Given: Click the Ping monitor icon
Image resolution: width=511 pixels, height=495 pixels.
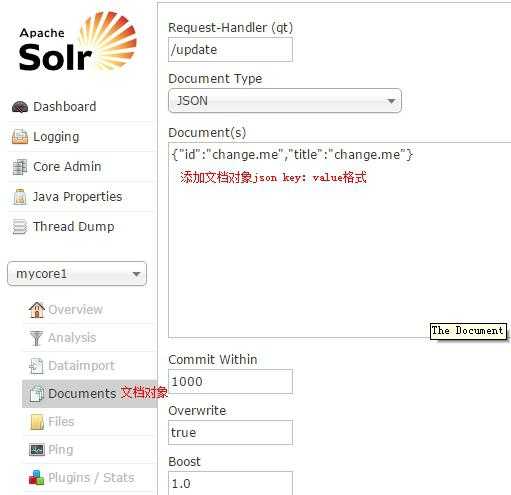Looking at the screenshot, I should coord(37,450).
